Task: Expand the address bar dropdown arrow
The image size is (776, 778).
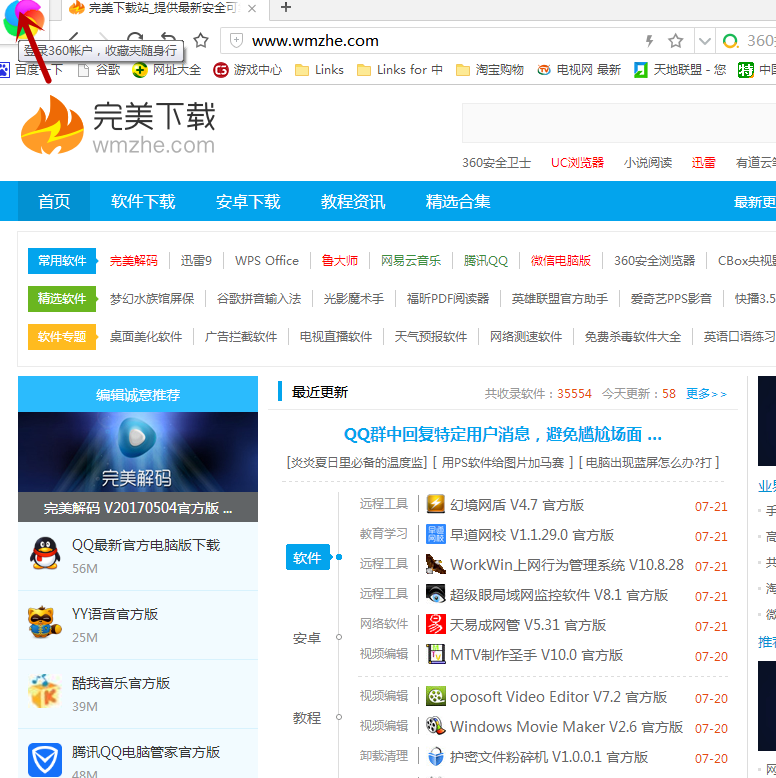Action: click(704, 41)
